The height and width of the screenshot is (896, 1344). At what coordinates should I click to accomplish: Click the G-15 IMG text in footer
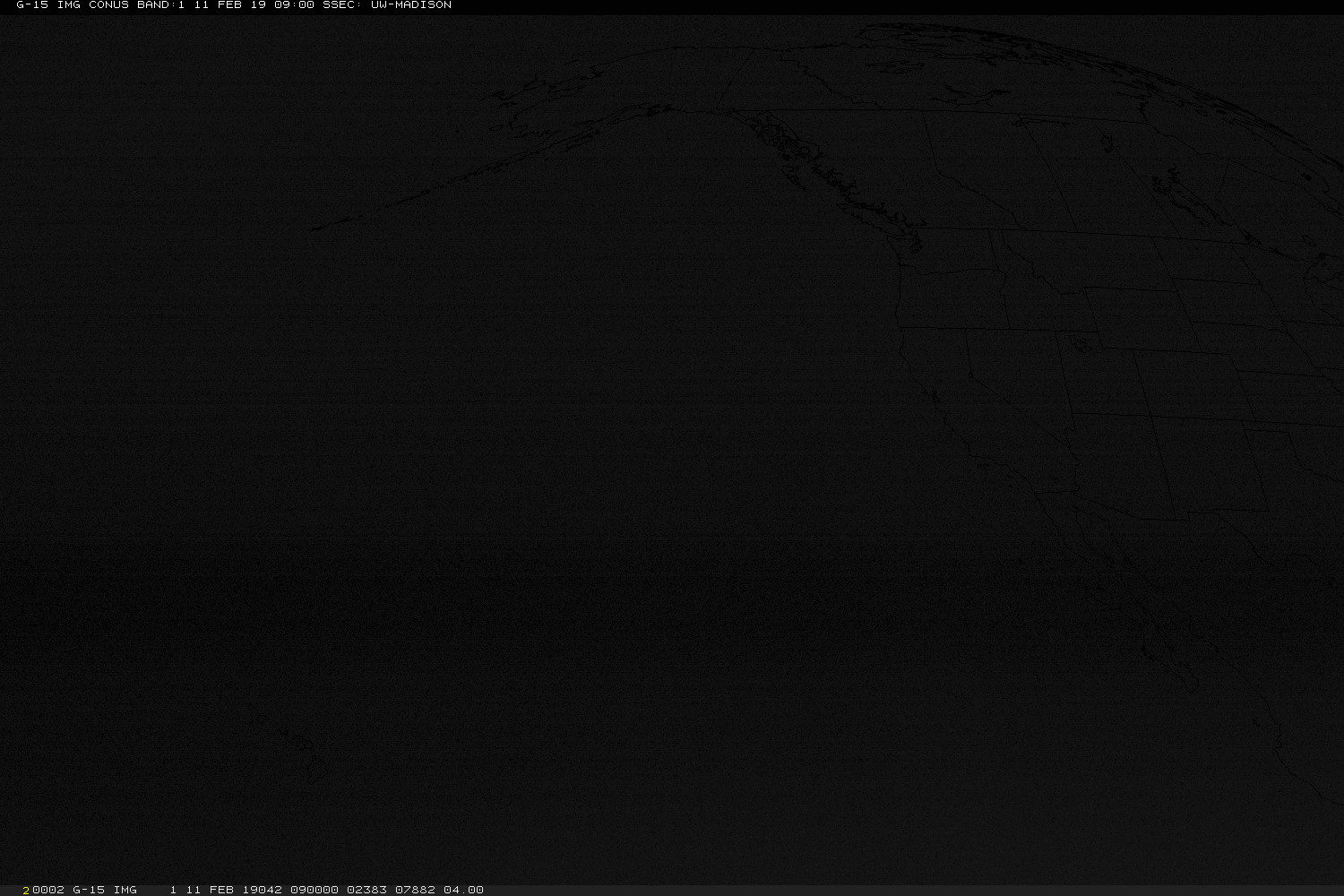pos(105,890)
